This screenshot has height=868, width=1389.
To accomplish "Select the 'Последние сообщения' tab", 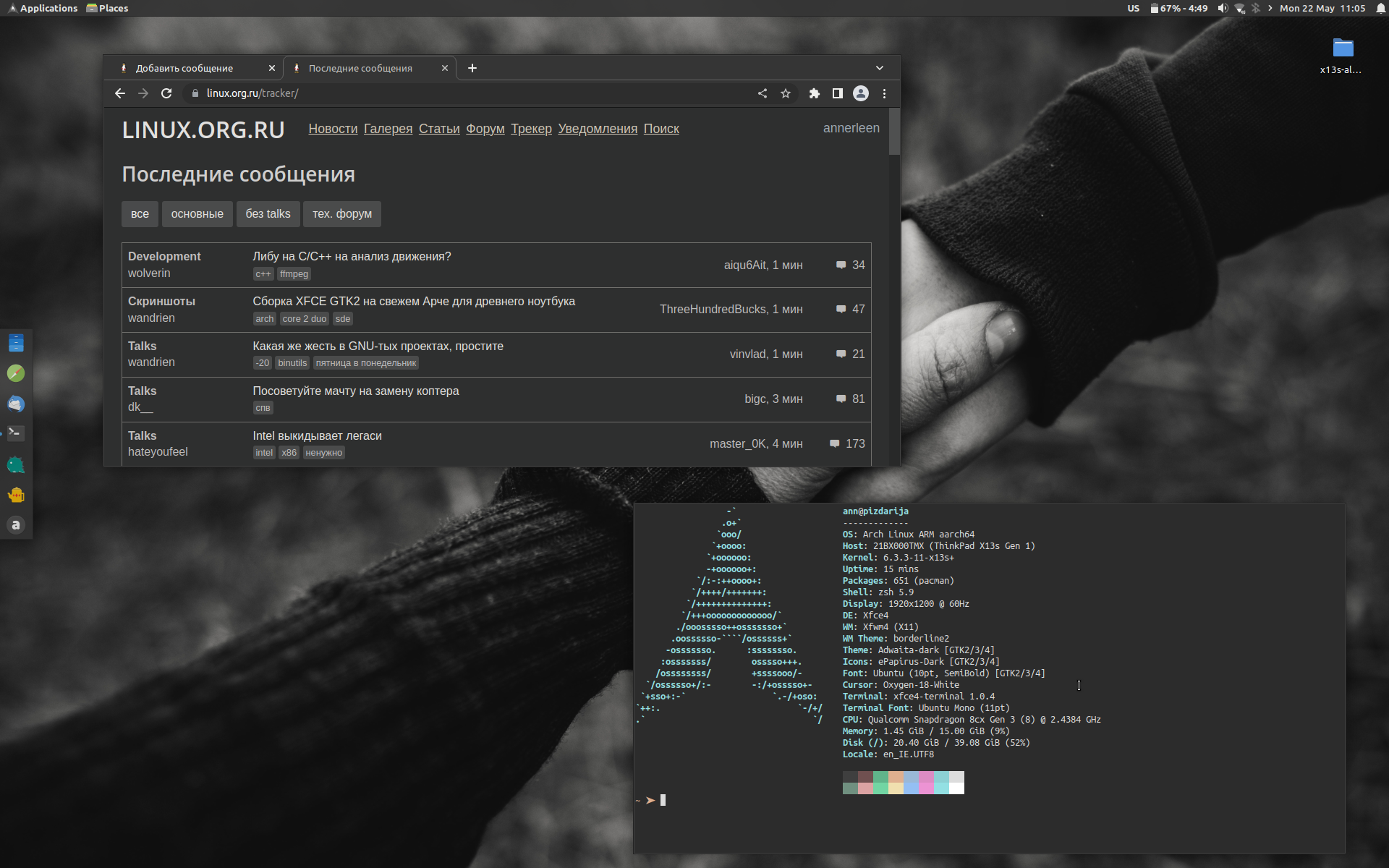I will pos(369,68).
